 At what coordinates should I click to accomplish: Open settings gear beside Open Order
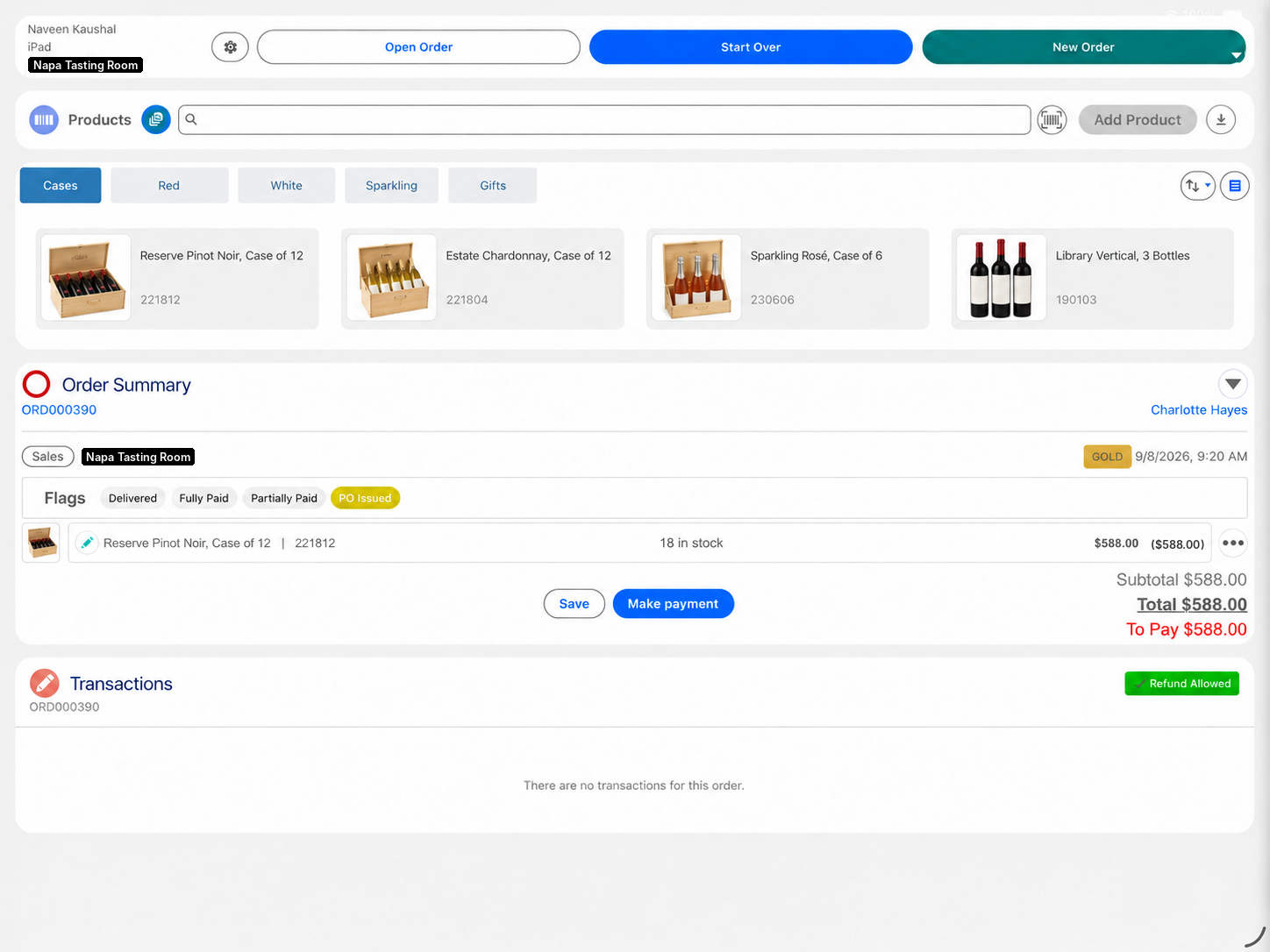click(x=230, y=47)
